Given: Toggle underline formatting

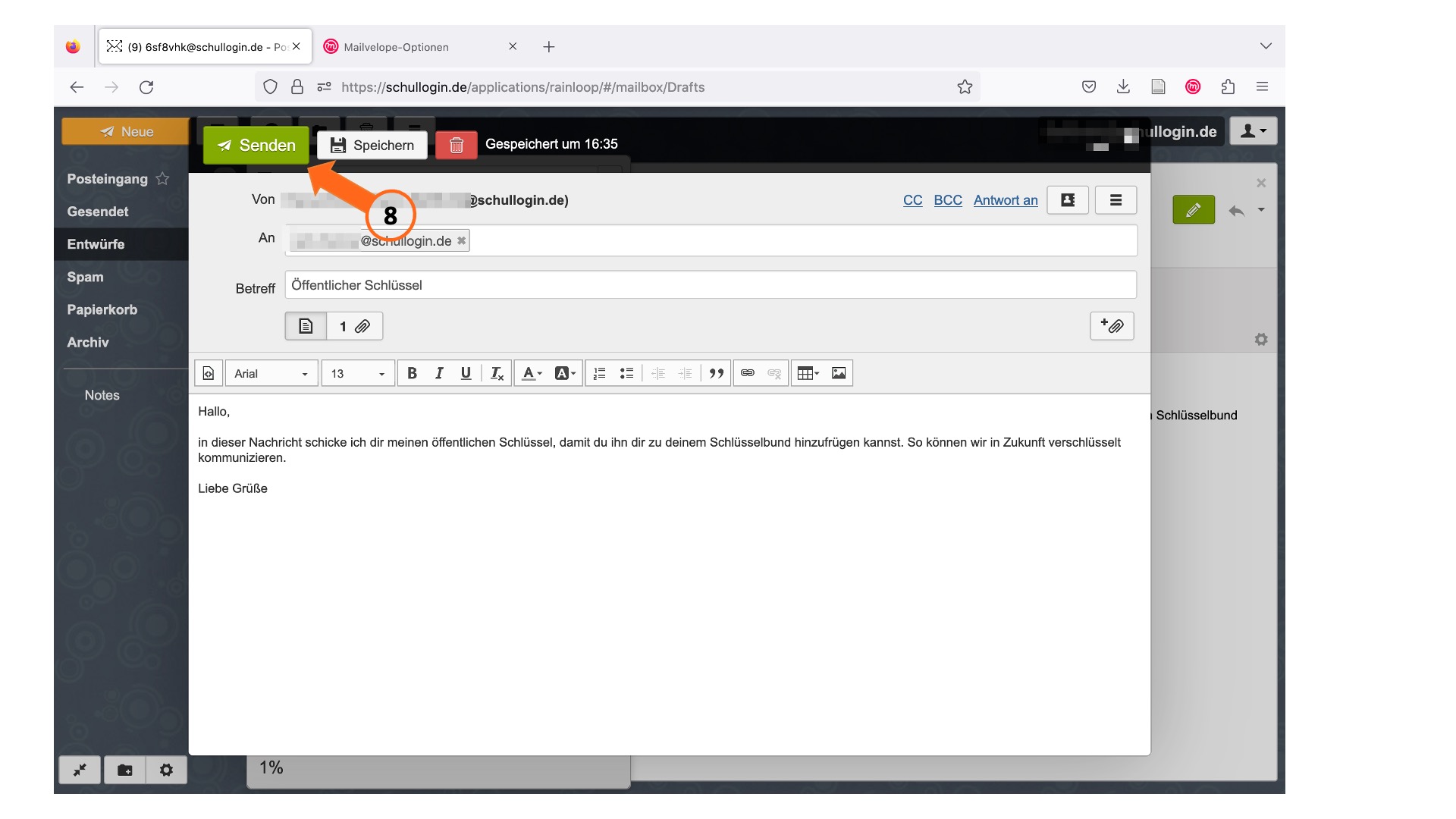Looking at the screenshot, I should (466, 373).
